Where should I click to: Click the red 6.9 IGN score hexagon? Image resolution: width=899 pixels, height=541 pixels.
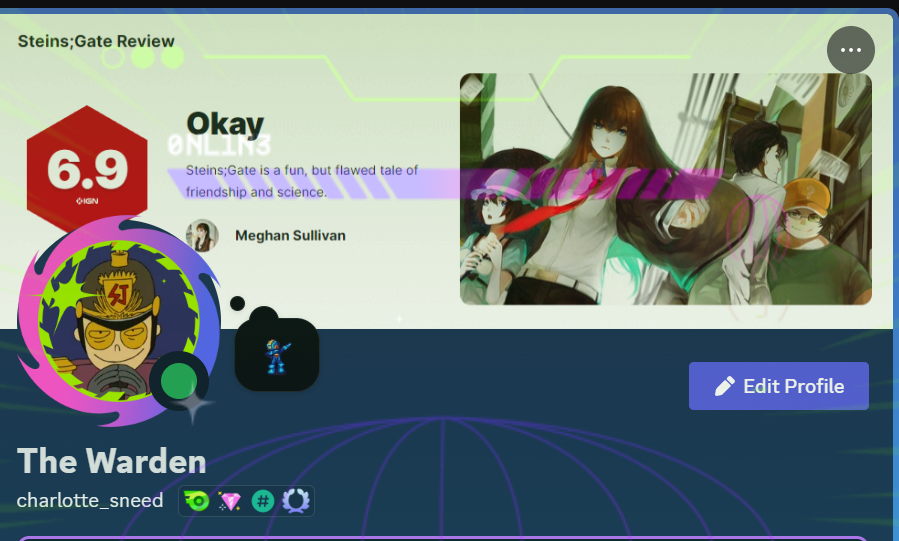pos(87,168)
